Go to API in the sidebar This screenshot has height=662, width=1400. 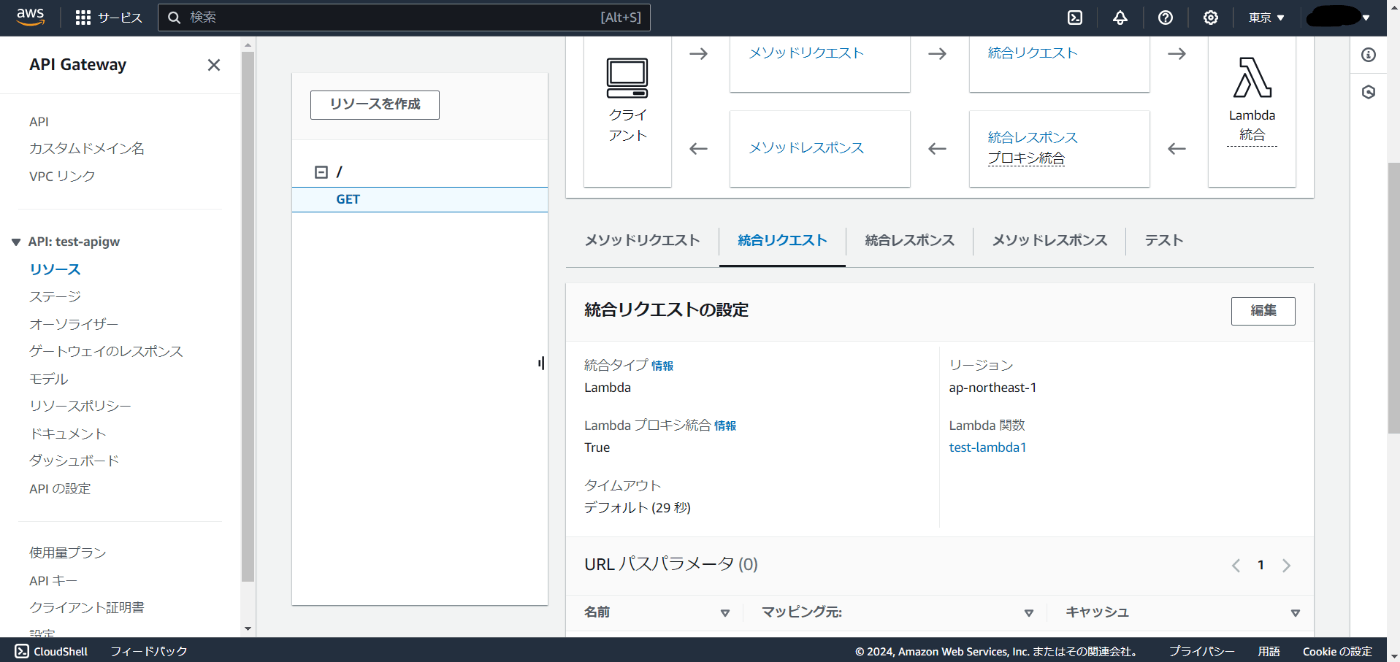pyautogui.click(x=39, y=121)
